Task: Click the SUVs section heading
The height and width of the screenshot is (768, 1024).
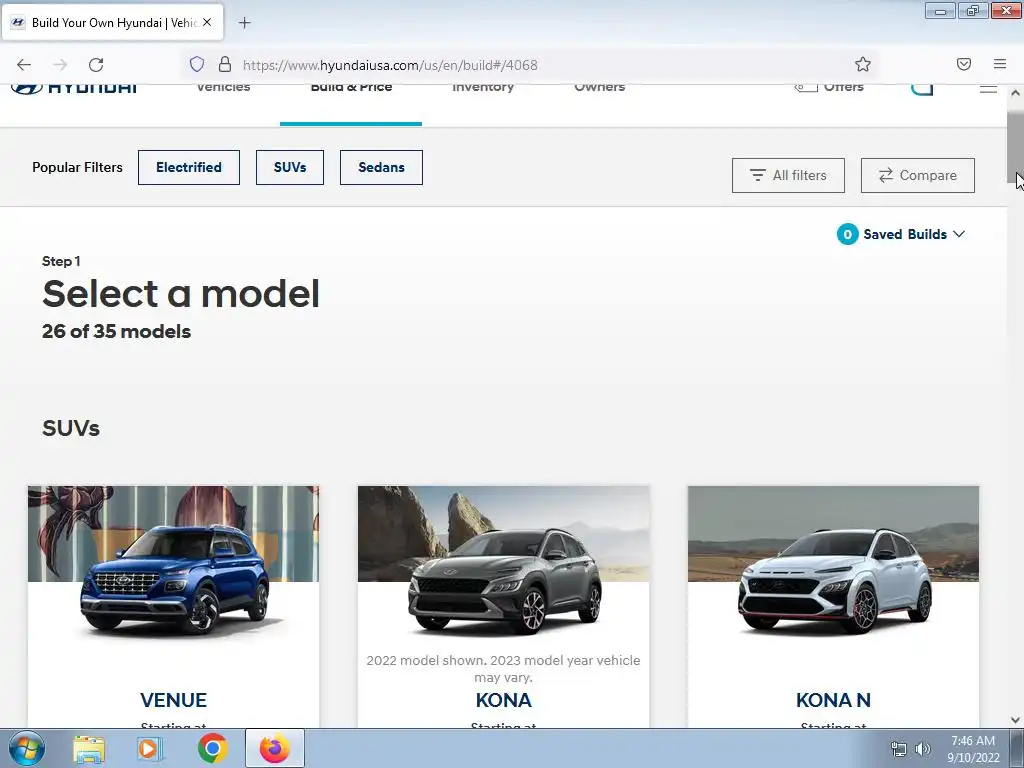Action: point(71,428)
